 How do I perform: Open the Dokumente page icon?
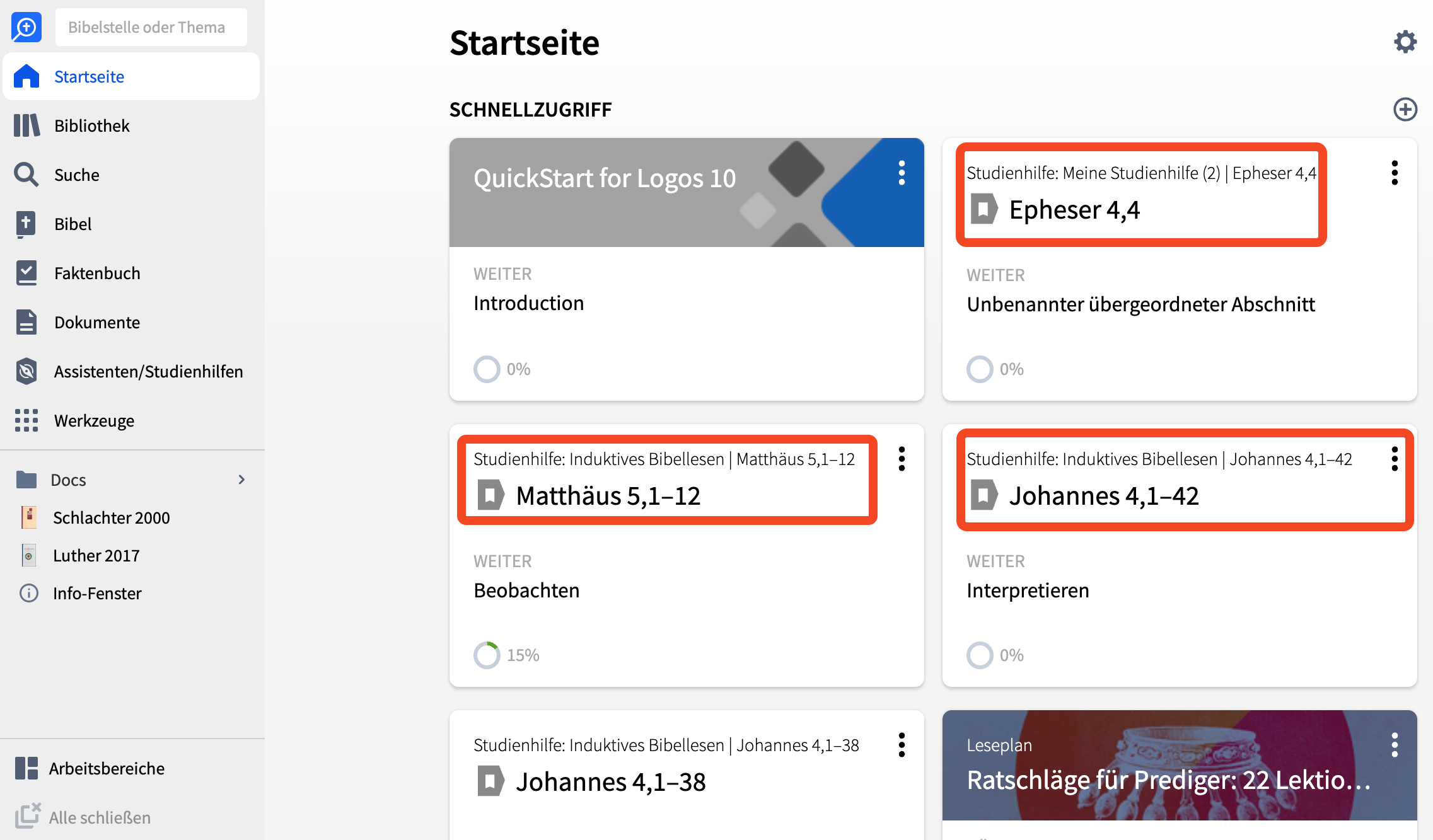point(26,322)
